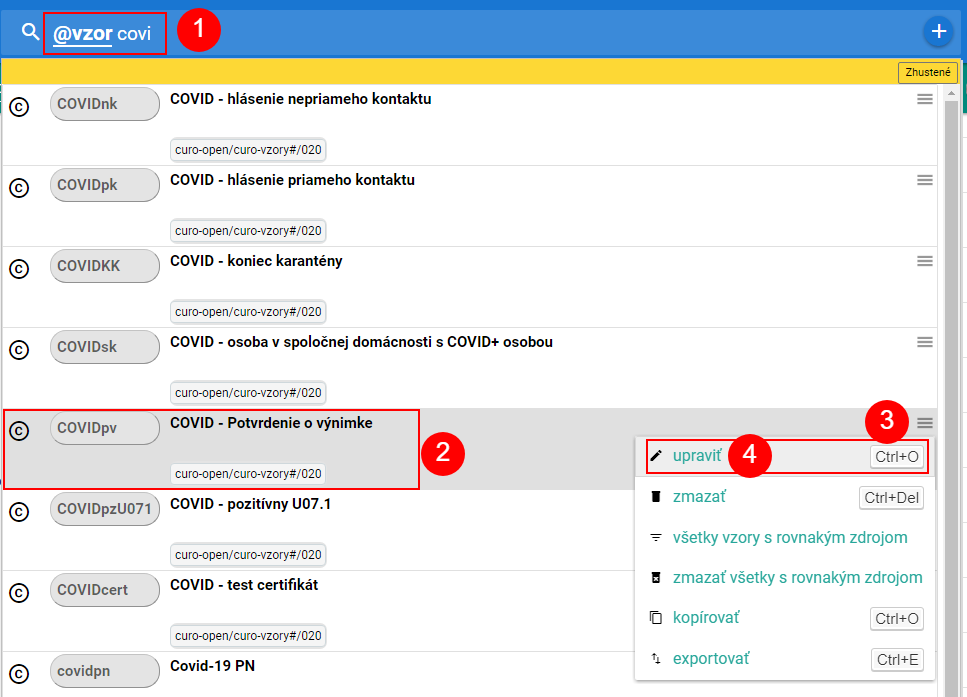The image size is (967, 697).
Task: Click the copyright icon of the COVIDpv row
Action: click(x=19, y=431)
